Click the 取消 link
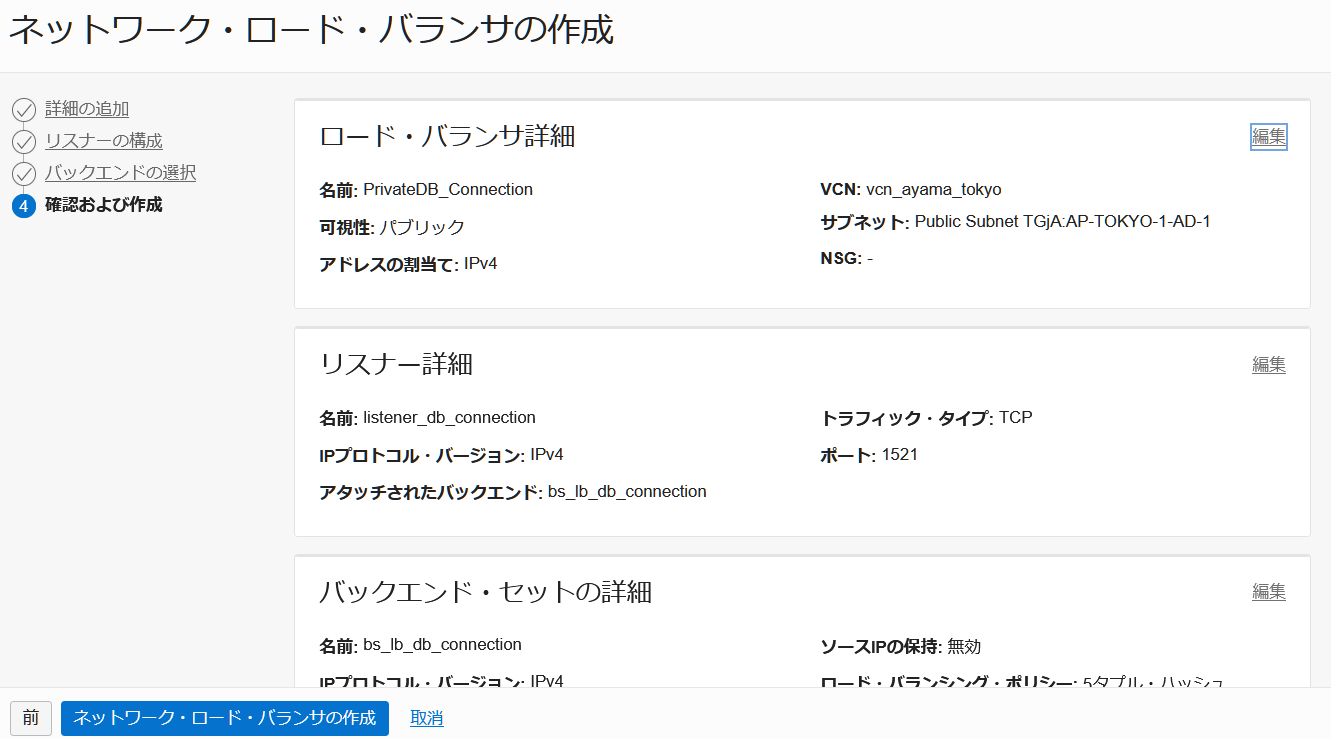Viewport: 1331px width, 739px height. pos(427,718)
